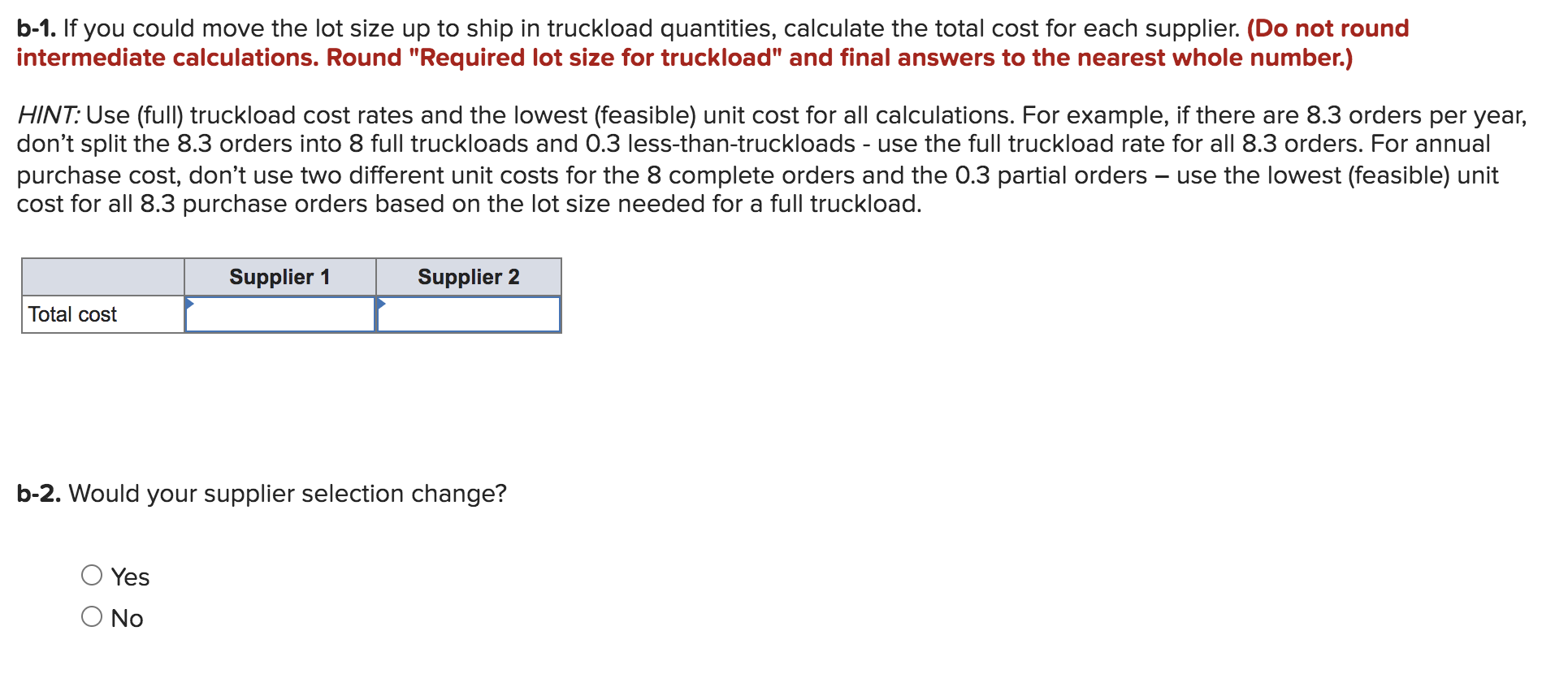
Task: Click inside the Supplier 2 total cost field
Action: tap(470, 315)
